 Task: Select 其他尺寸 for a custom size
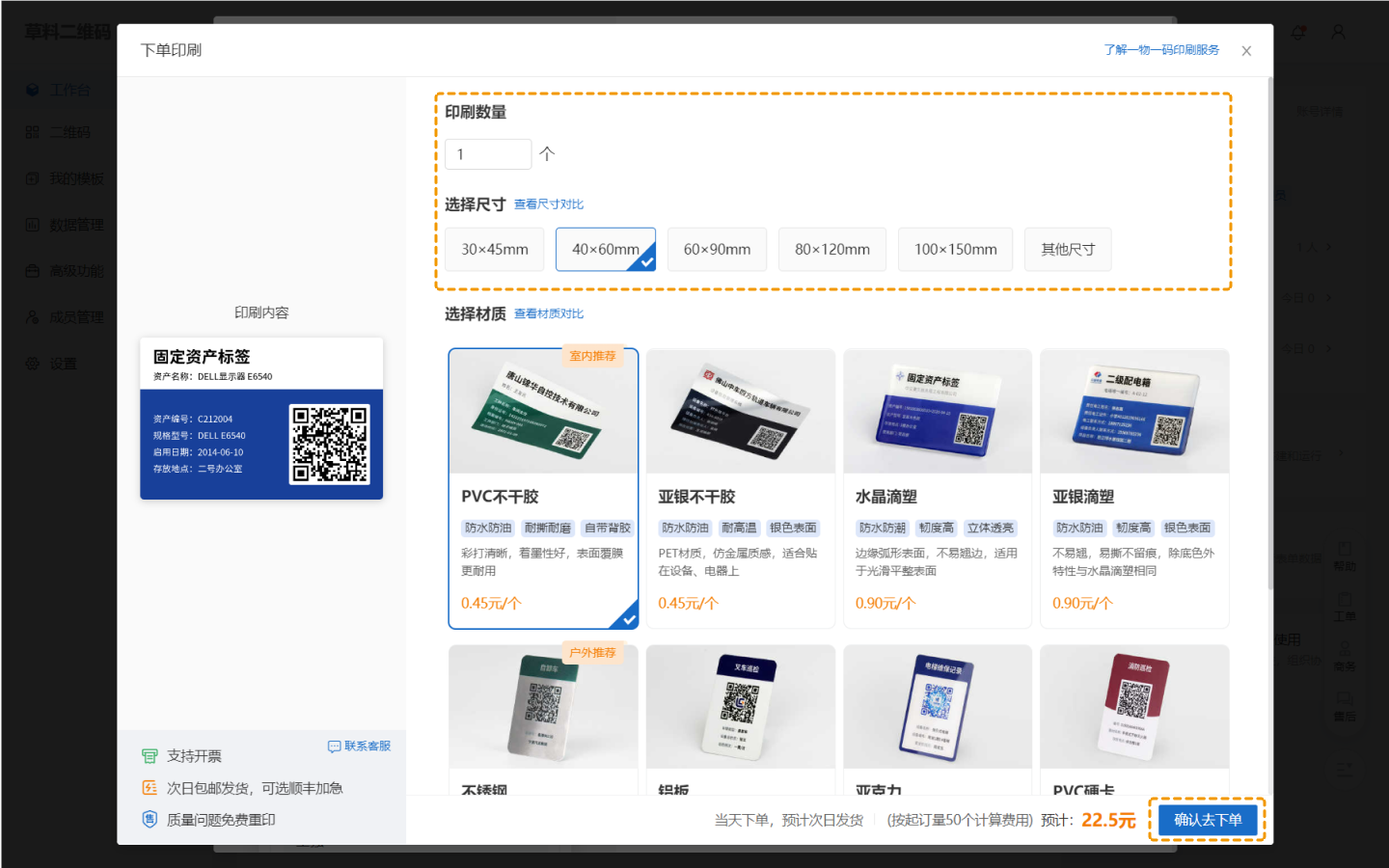pos(1068,250)
